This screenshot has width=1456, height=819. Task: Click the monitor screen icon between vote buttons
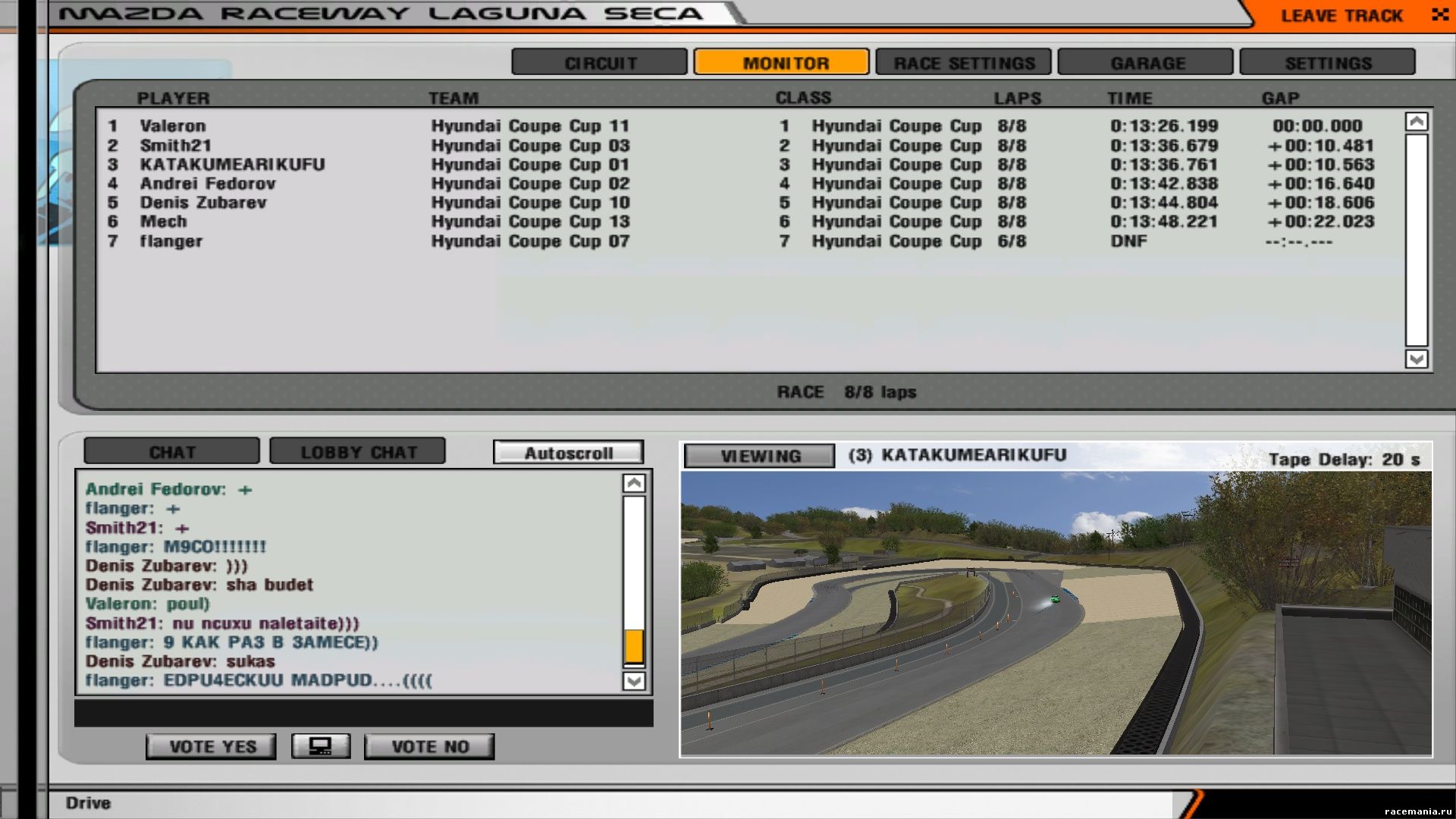pyautogui.click(x=321, y=746)
